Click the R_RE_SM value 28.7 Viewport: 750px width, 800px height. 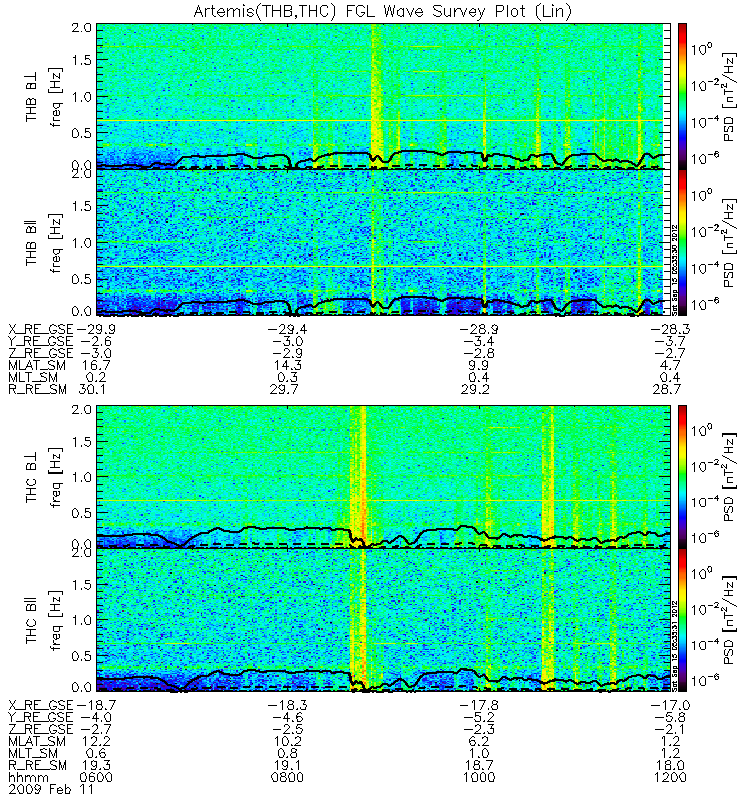[666, 389]
